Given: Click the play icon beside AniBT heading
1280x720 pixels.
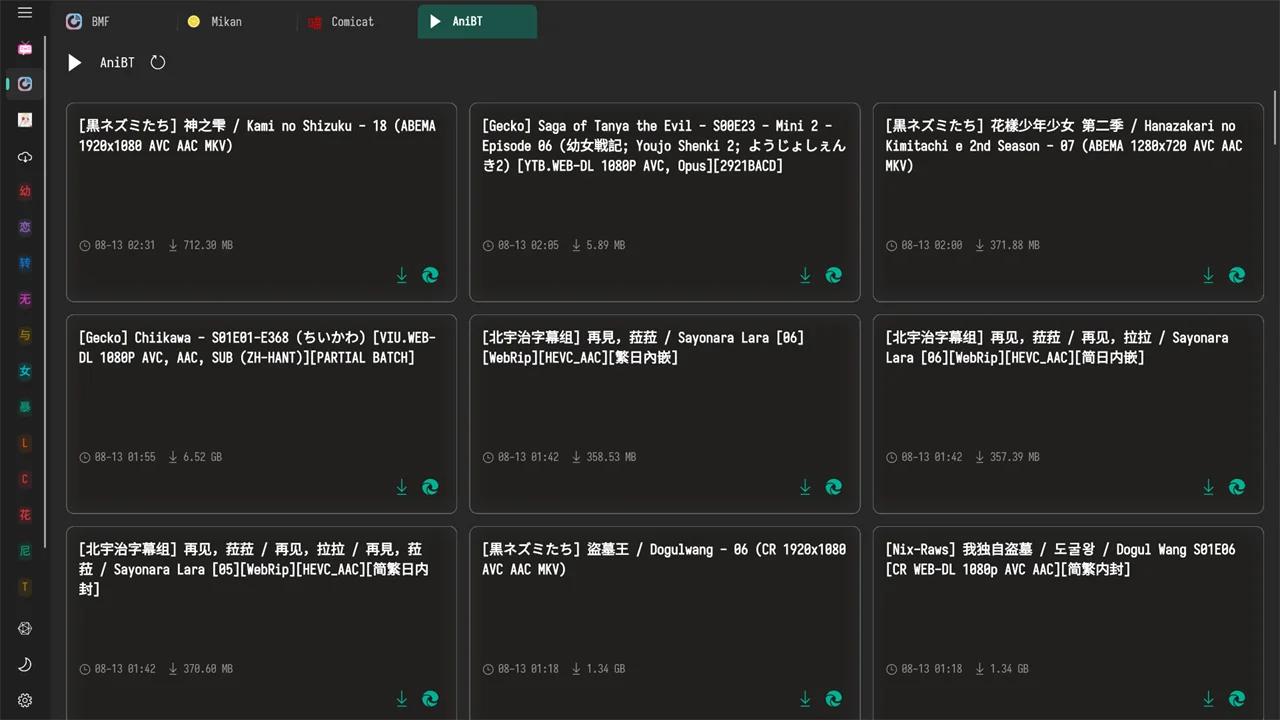Looking at the screenshot, I should click(x=74, y=63).
